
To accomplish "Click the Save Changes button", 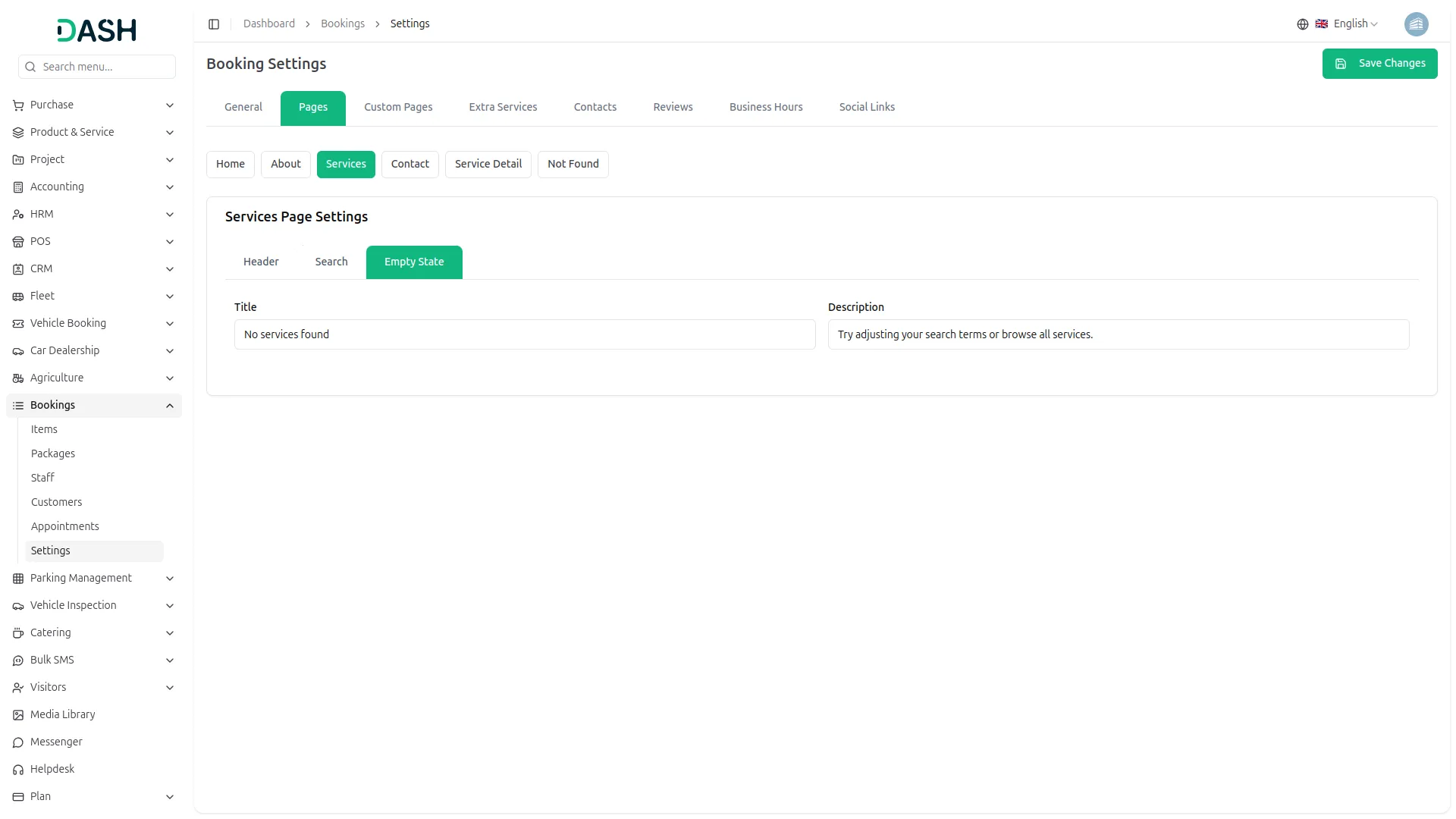I will (1379, 64).
